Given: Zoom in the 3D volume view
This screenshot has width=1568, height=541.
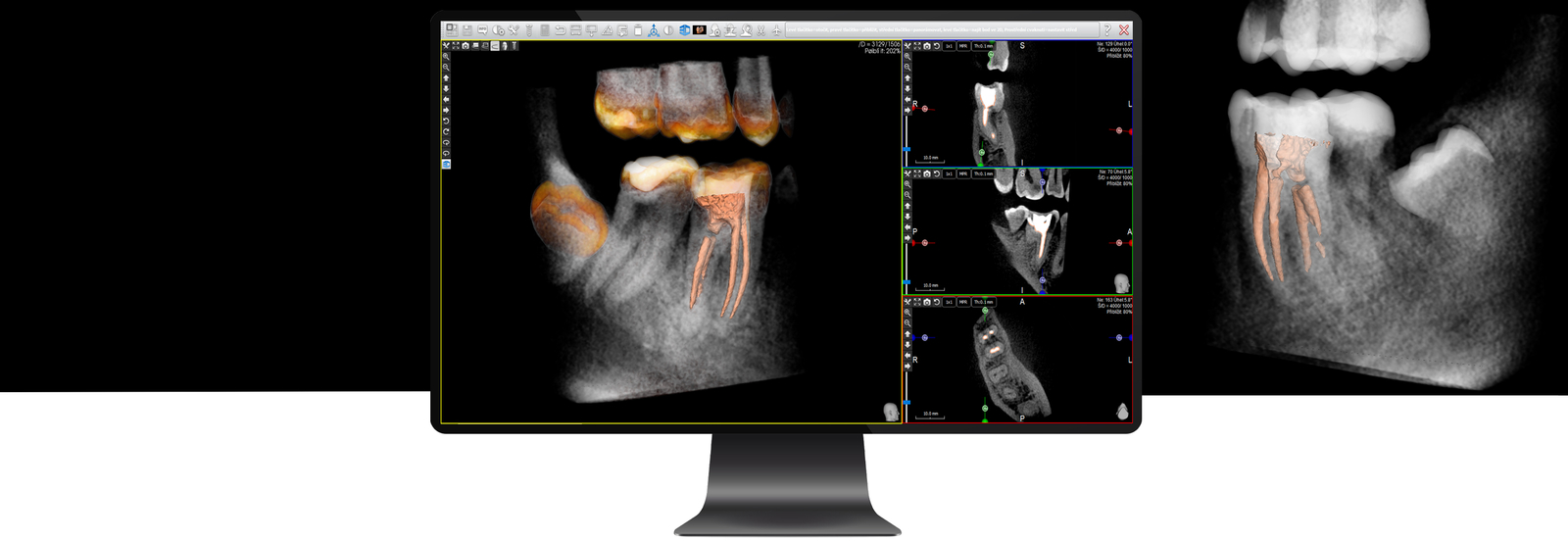Looking at the screenshot, I should pos(446,57).
